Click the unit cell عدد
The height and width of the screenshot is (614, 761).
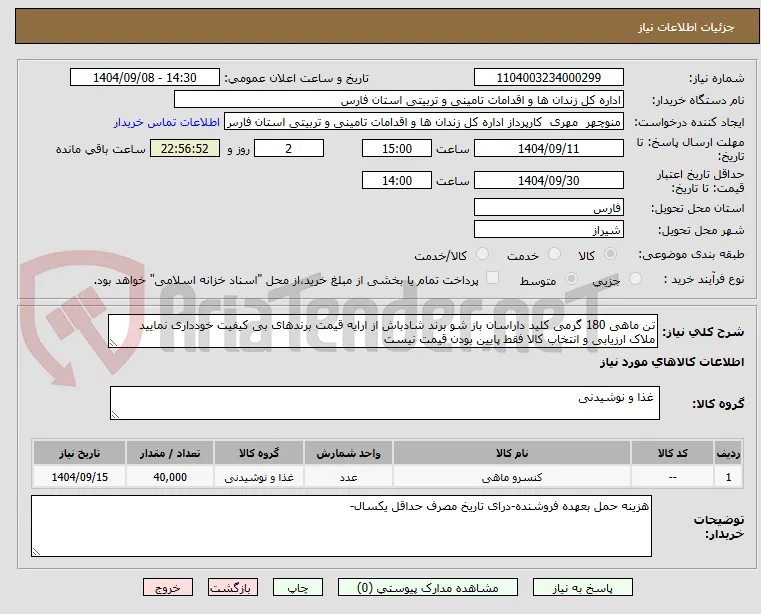point(348,477)
